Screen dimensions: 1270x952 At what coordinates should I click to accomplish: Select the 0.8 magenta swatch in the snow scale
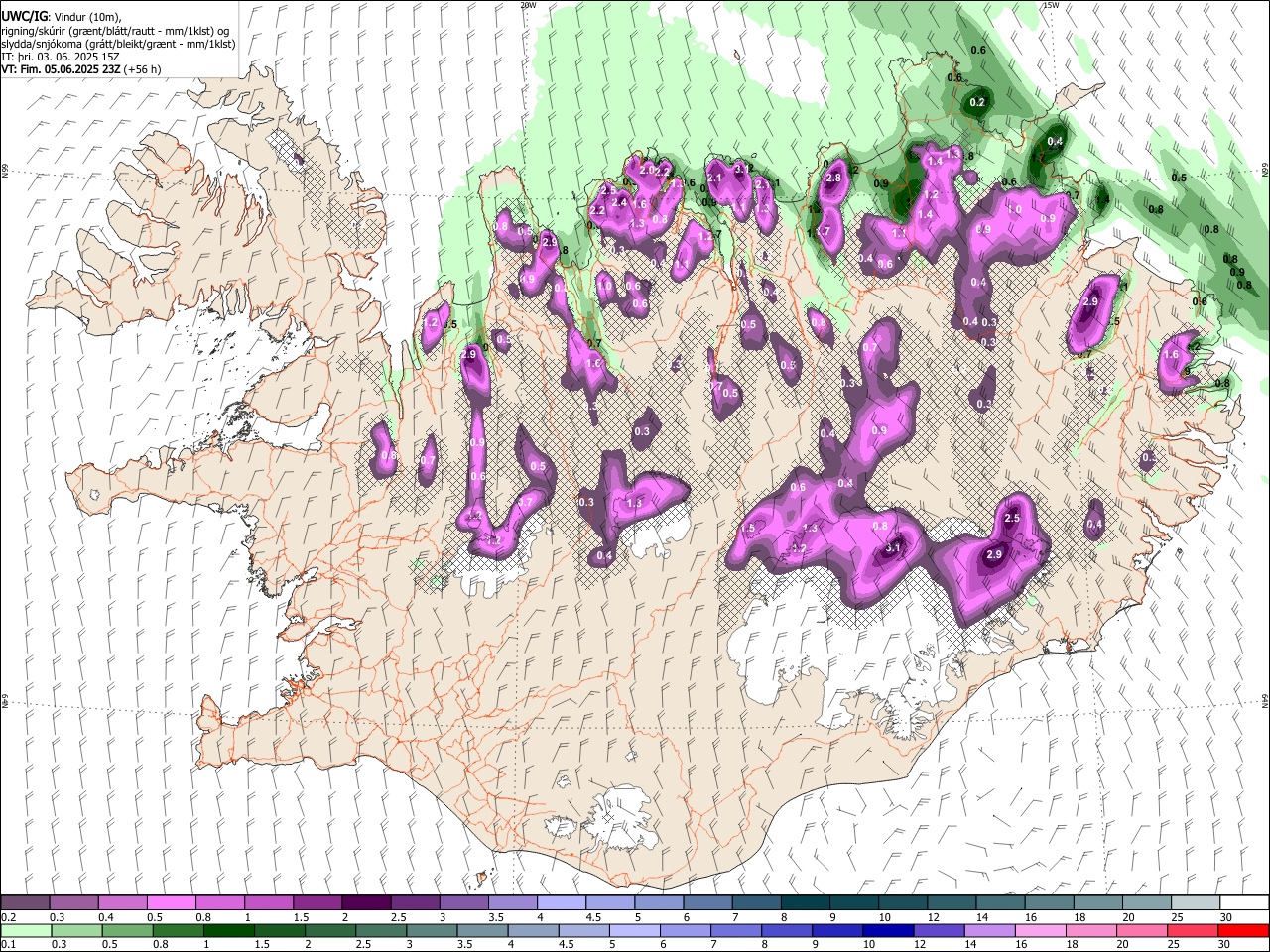coord(220,903)
